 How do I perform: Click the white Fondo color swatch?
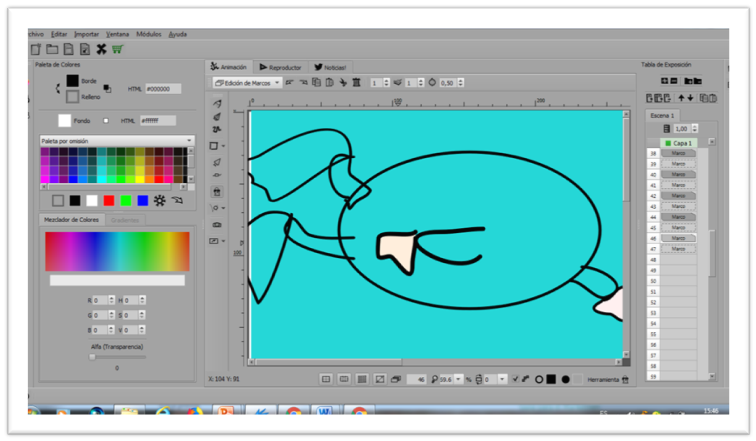coord(65,120)
